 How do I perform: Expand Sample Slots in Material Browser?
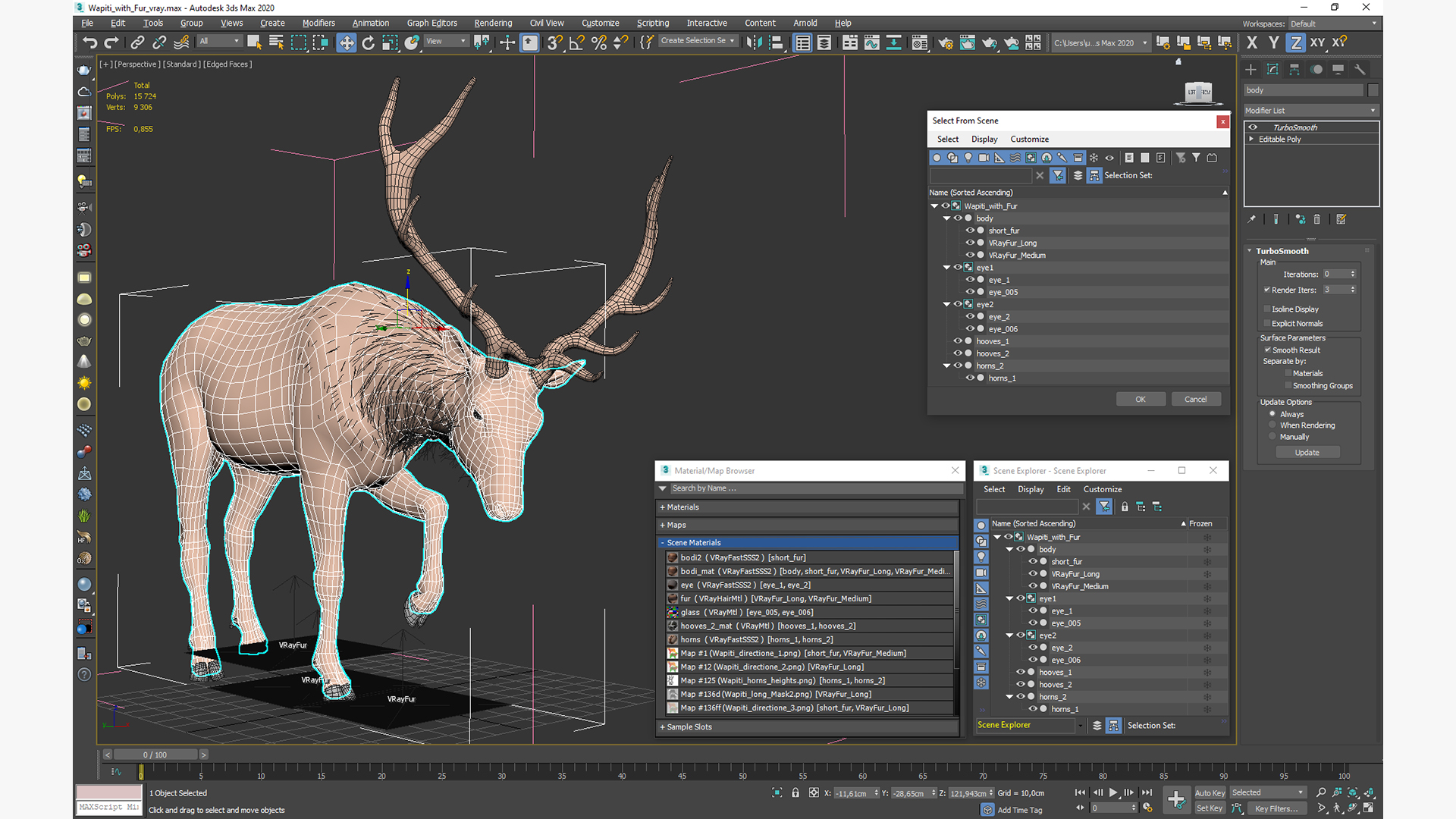[x=808, y=727]
